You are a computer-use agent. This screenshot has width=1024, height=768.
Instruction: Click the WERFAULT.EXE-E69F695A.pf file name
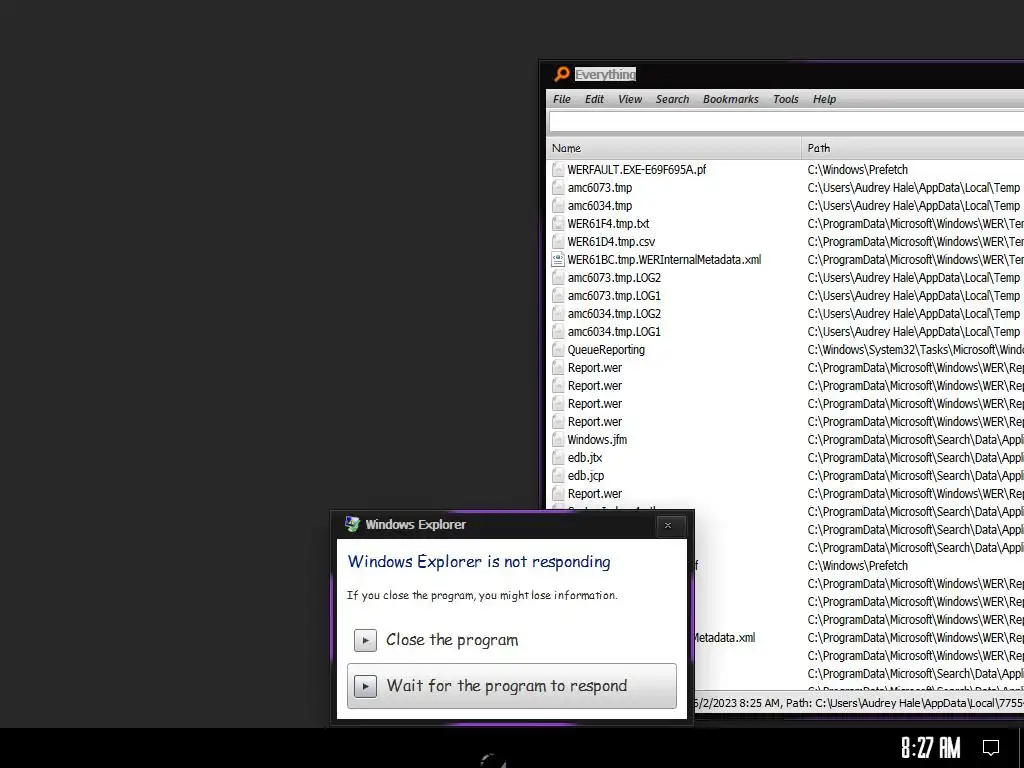637,170
